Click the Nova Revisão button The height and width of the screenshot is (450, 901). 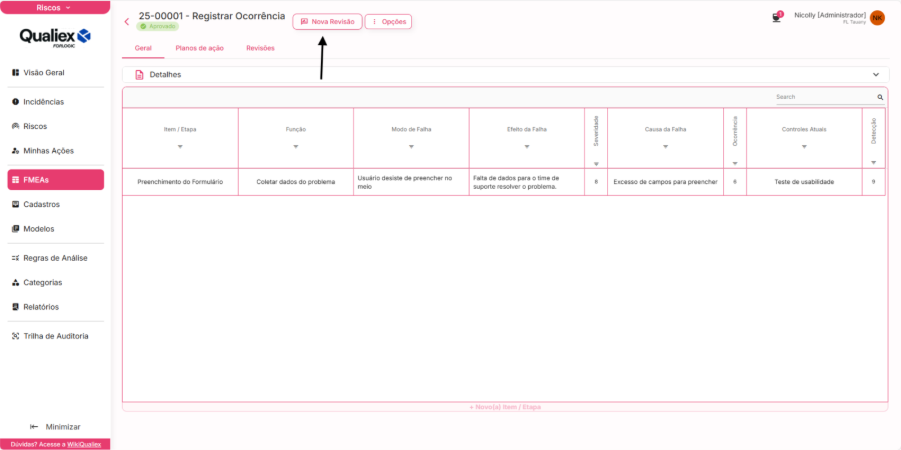tap(327, 21)
